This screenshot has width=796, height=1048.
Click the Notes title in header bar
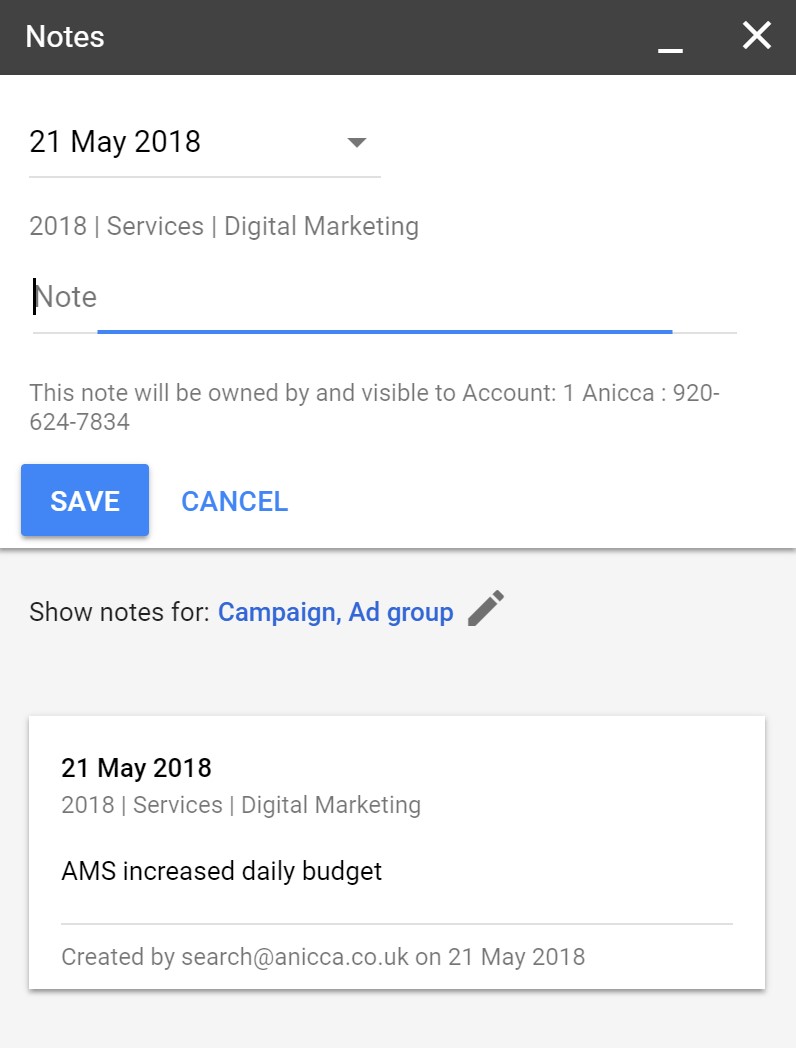point(65,37)
